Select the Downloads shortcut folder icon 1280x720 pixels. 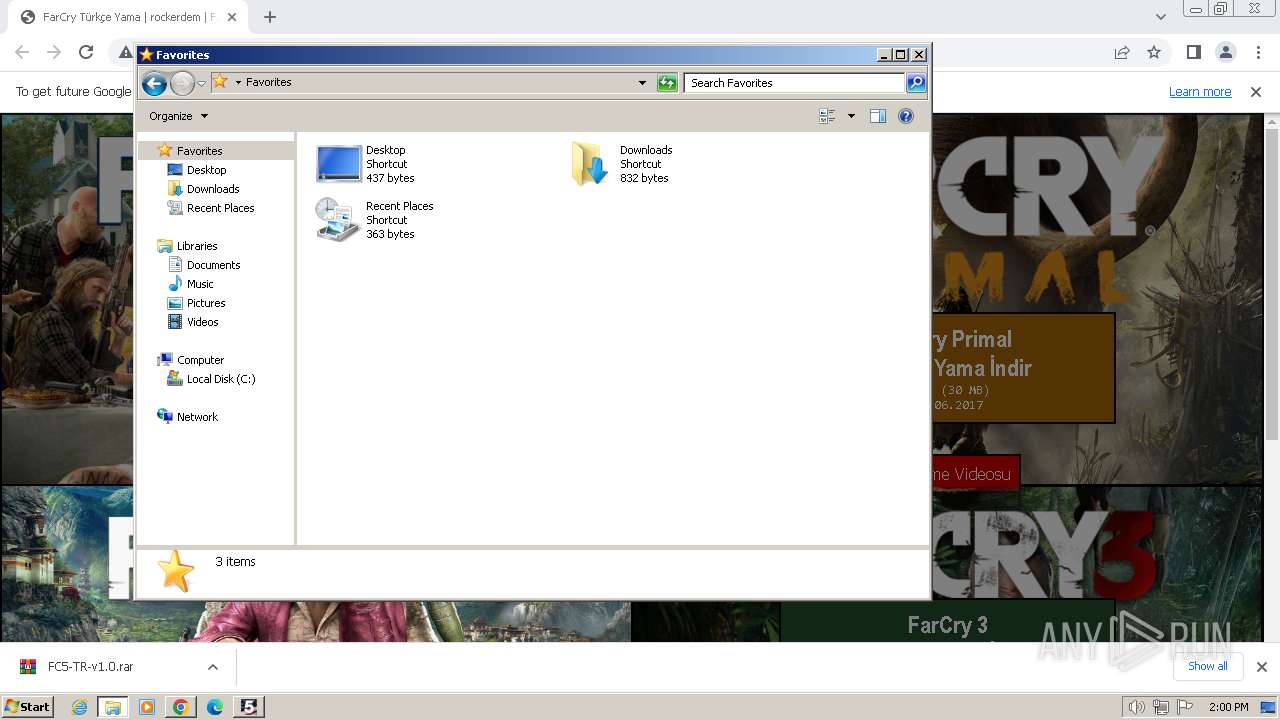coord(590,163)
